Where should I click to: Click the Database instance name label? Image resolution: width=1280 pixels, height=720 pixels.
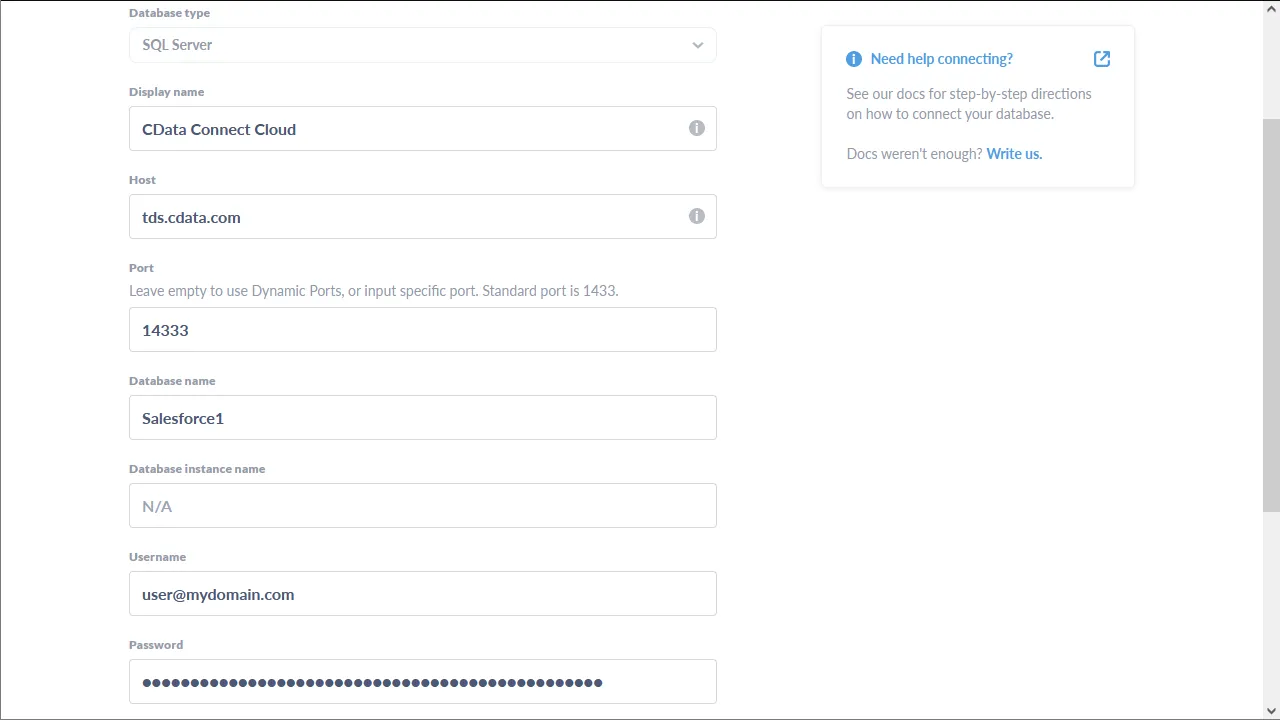point(197,469)
